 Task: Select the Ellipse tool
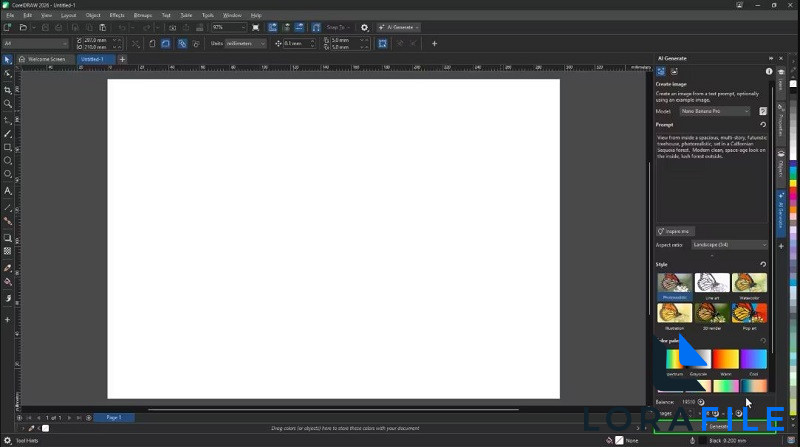tap(7, 160)
